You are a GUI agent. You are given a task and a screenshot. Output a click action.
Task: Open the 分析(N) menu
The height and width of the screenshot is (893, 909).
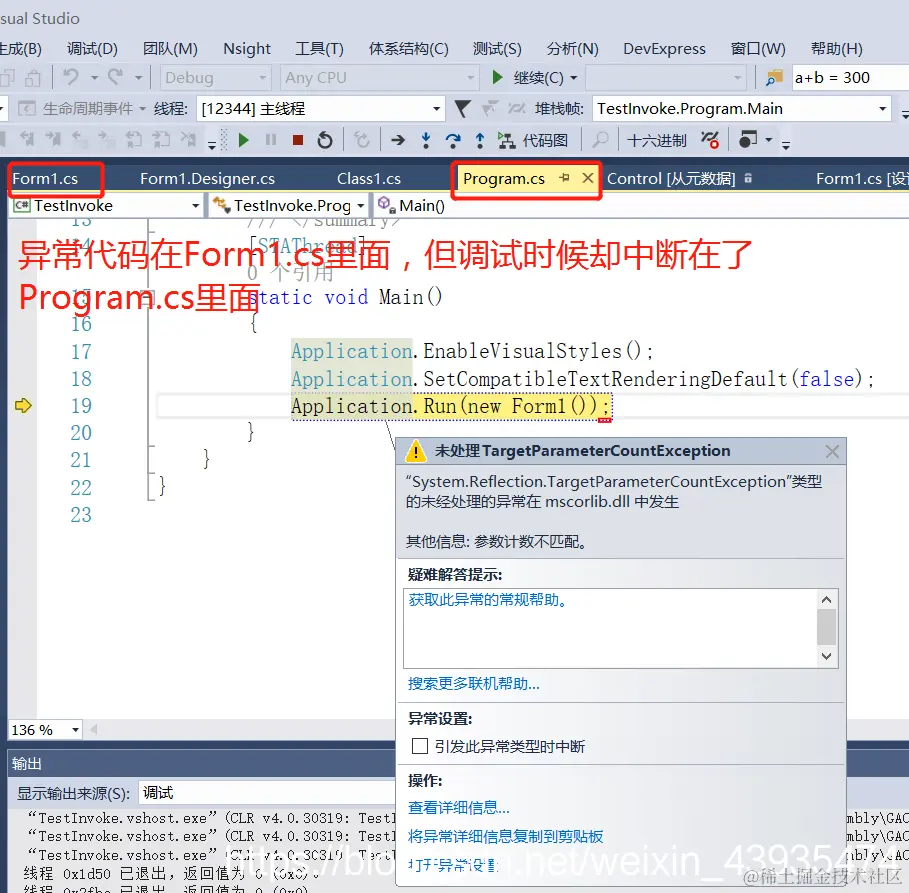coord(572,49)
